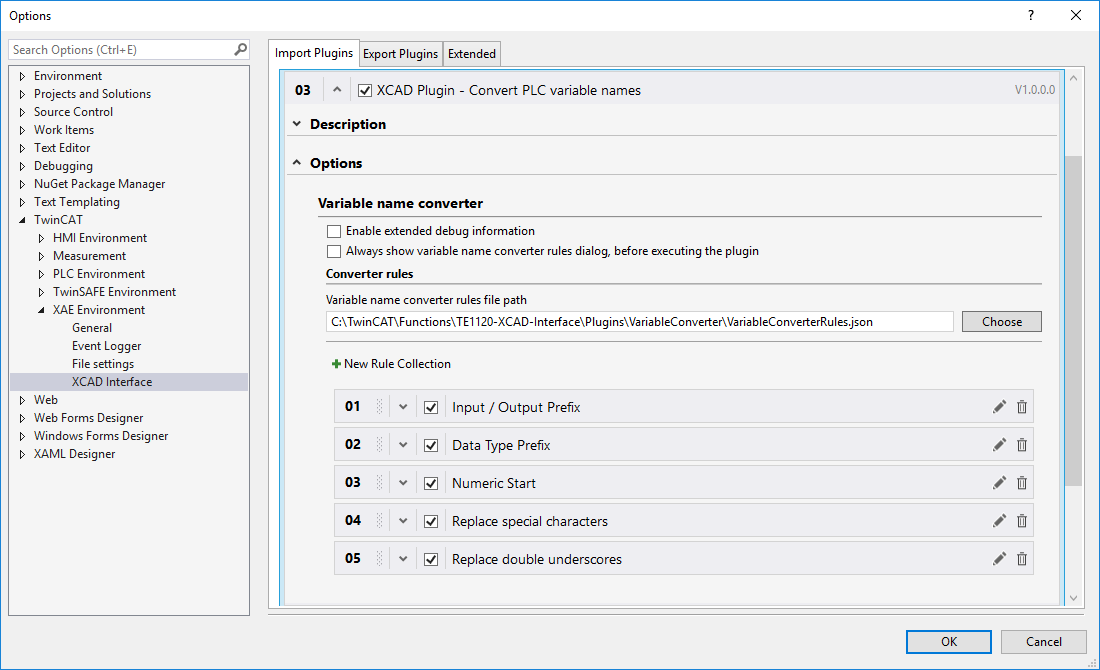Viewport: 1100px width, 670px height.
Task: Select File settings in the tree
Action: [x=102, y=363]
